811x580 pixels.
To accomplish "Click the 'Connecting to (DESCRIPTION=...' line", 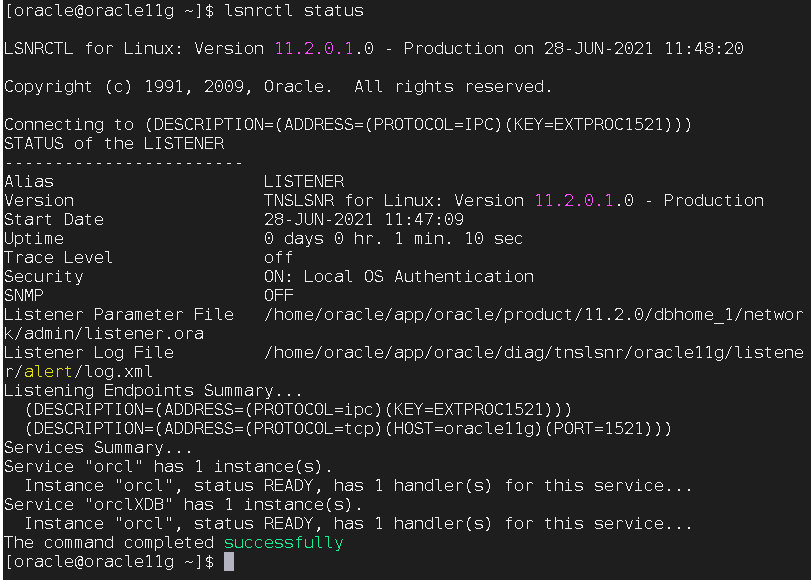I will click(x=348, y=125).
